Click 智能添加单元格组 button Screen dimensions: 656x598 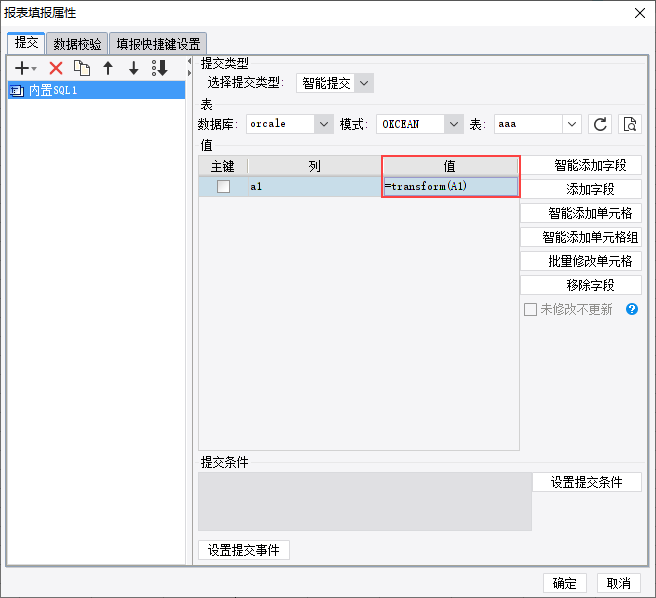click(581, 237)
